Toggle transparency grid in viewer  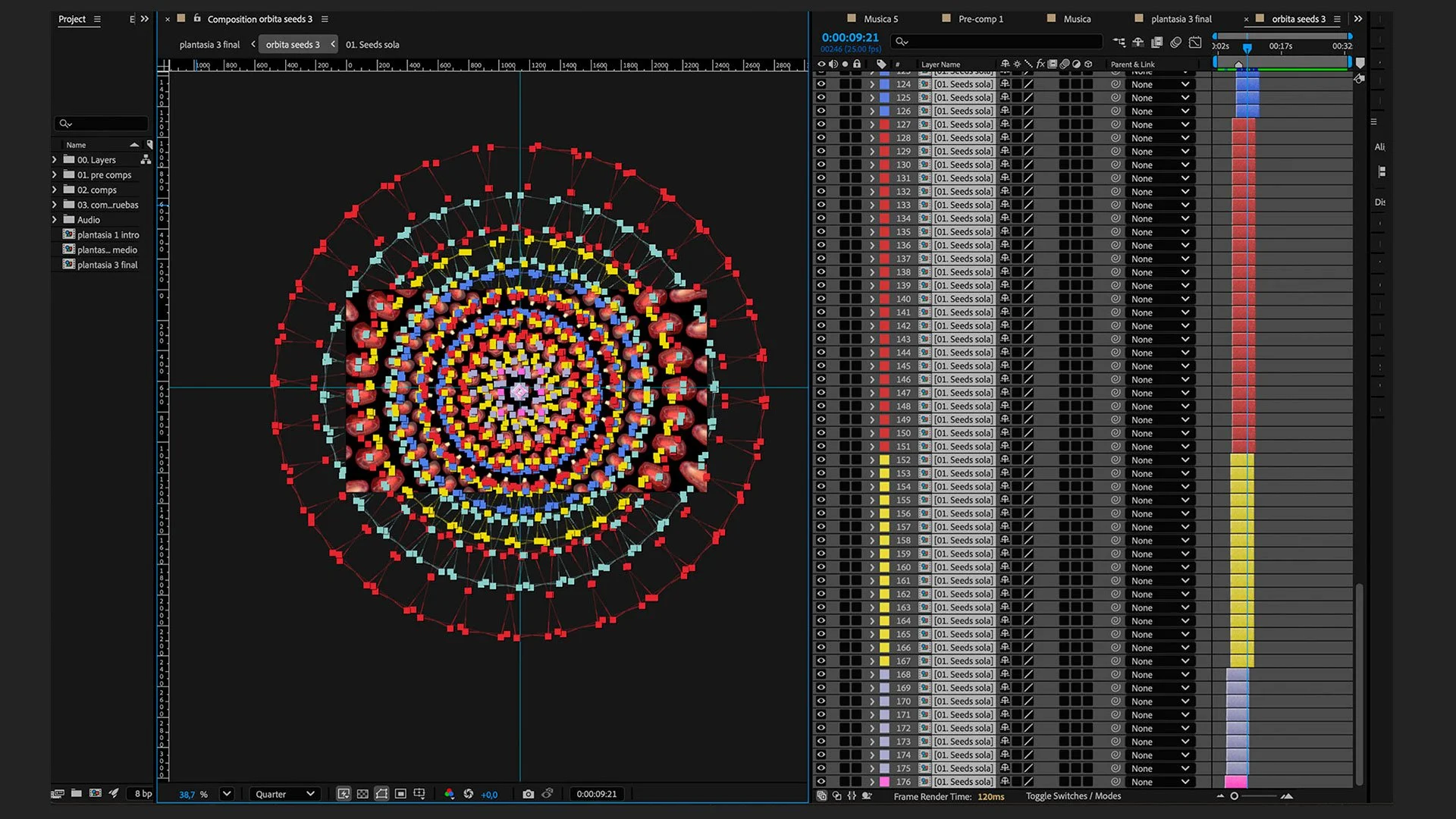[362, 794]
